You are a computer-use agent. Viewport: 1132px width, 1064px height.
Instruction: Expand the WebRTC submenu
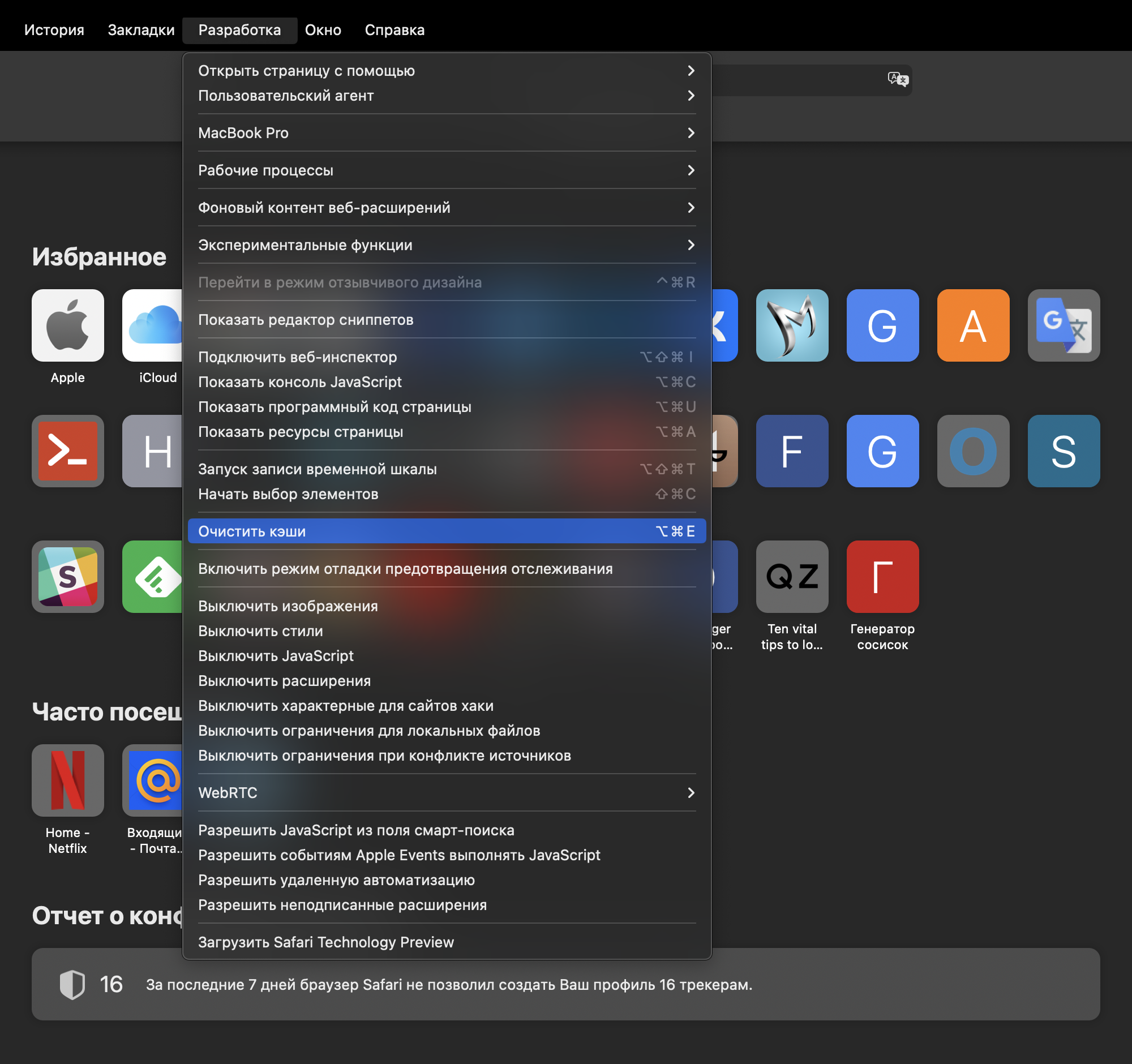[447, 793]
